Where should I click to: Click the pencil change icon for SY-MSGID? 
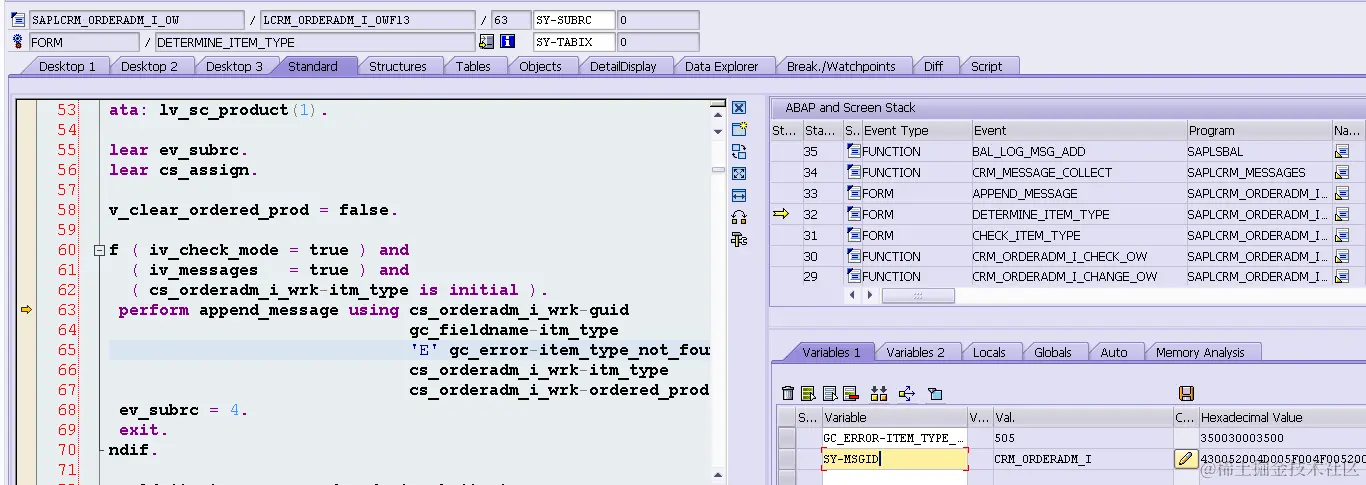tap(1186, 459)
